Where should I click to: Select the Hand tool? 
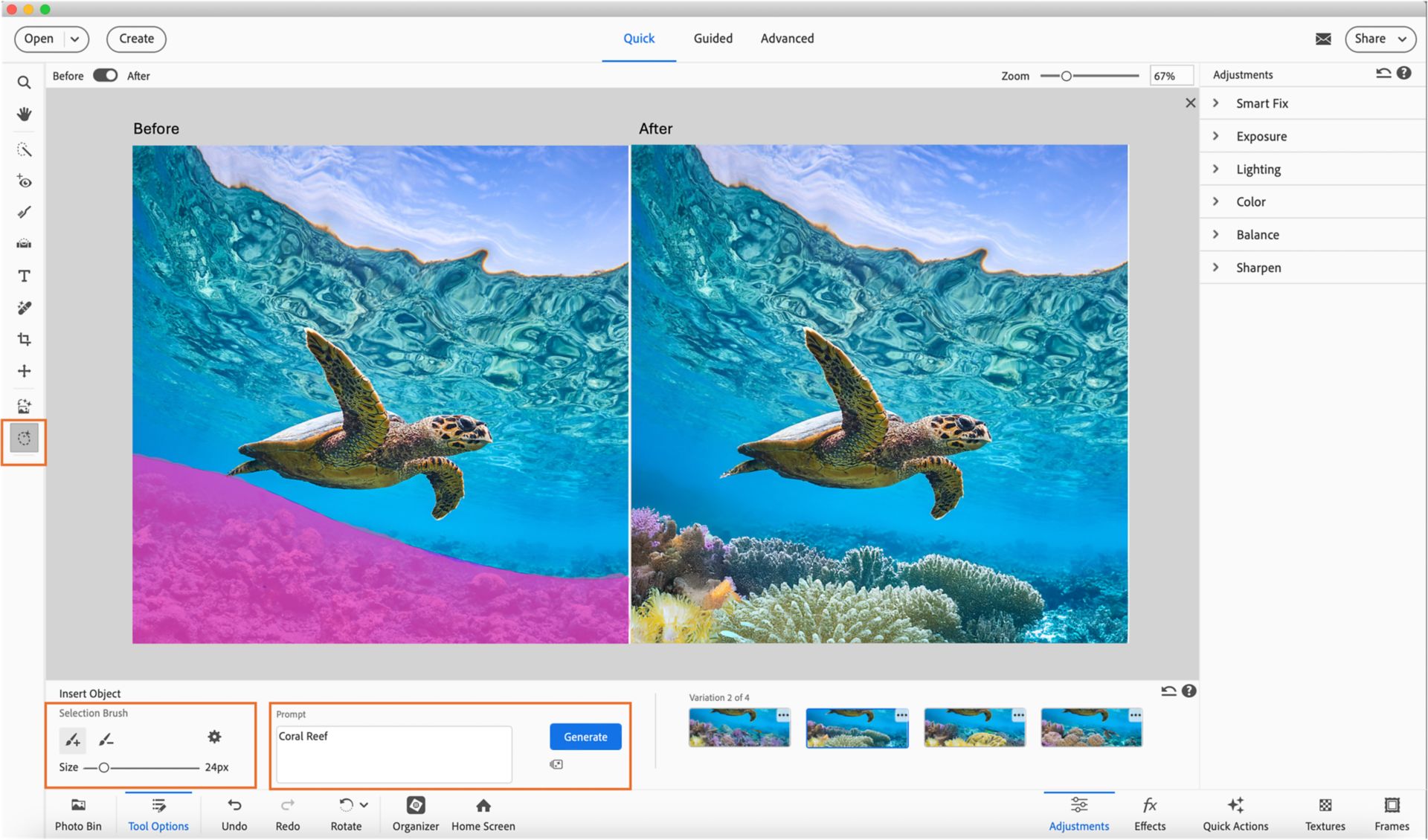[24, 114]
